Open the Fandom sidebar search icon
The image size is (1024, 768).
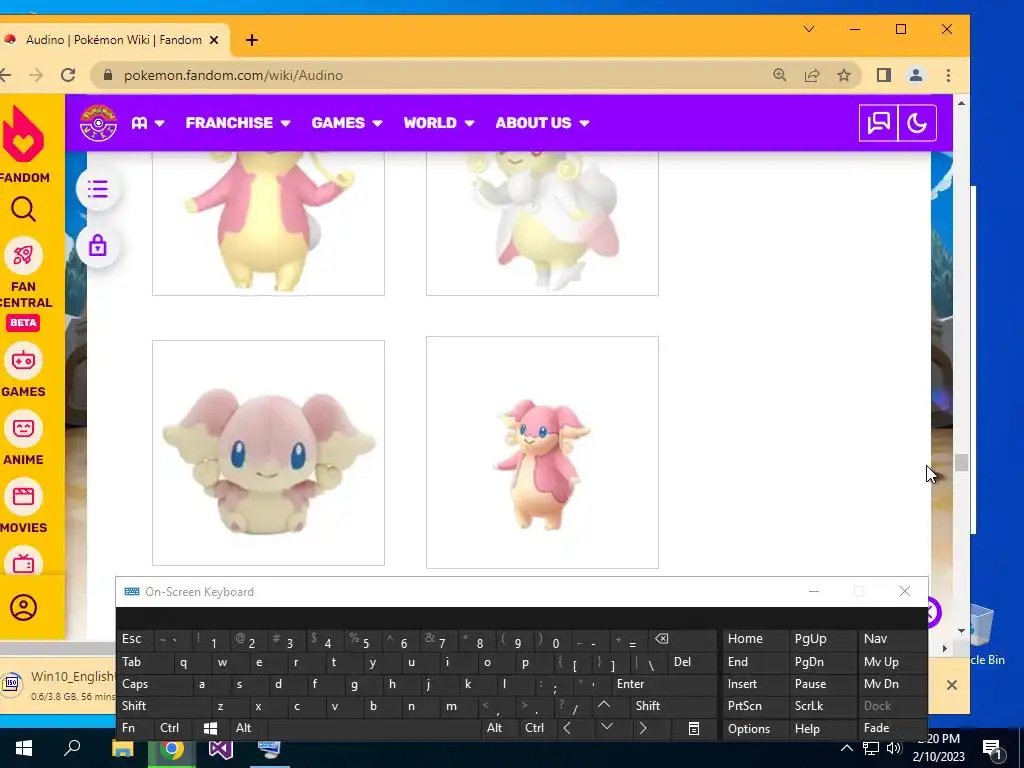pyautogui.click(x=23, y=210)
